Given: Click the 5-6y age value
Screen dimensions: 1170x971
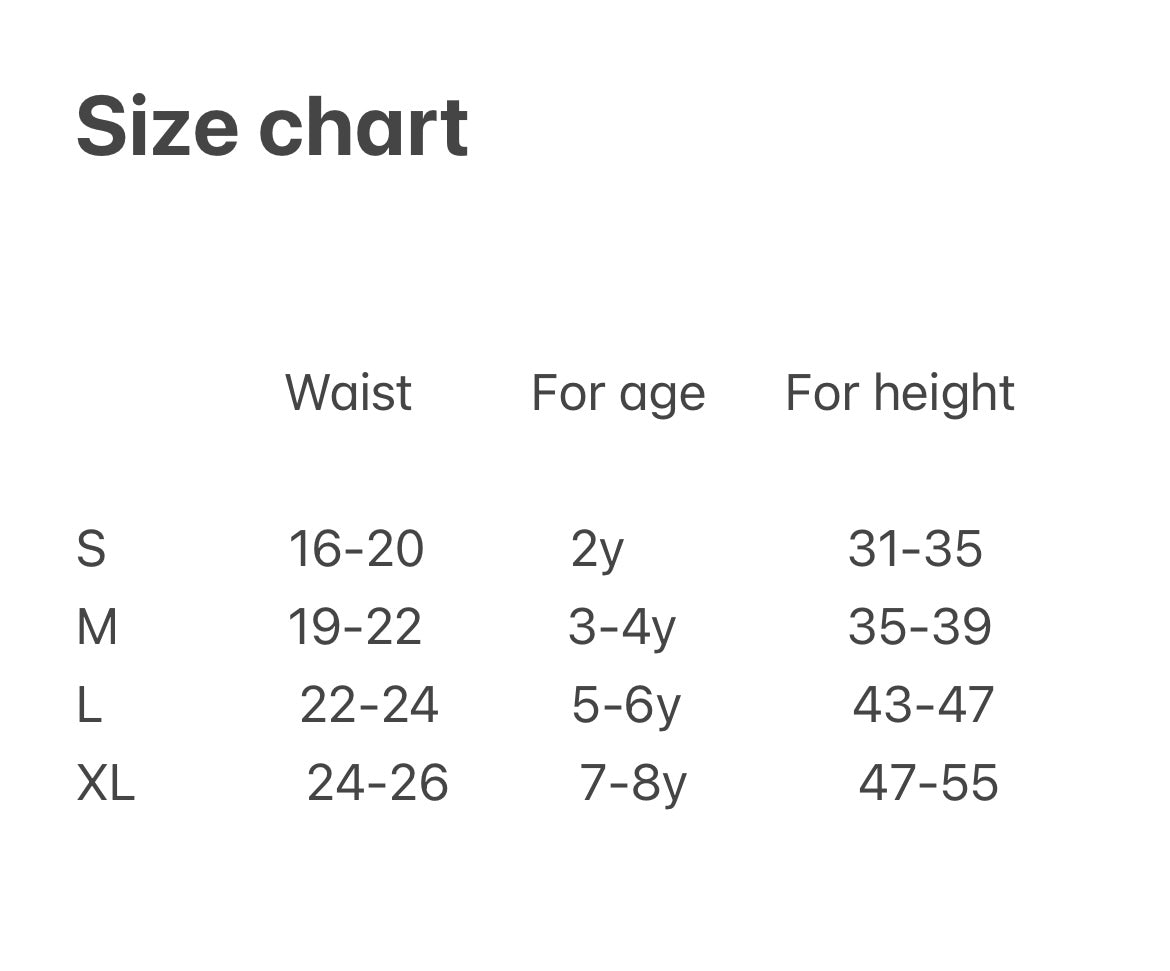Looking at the screenshot, I should (626, 707).
